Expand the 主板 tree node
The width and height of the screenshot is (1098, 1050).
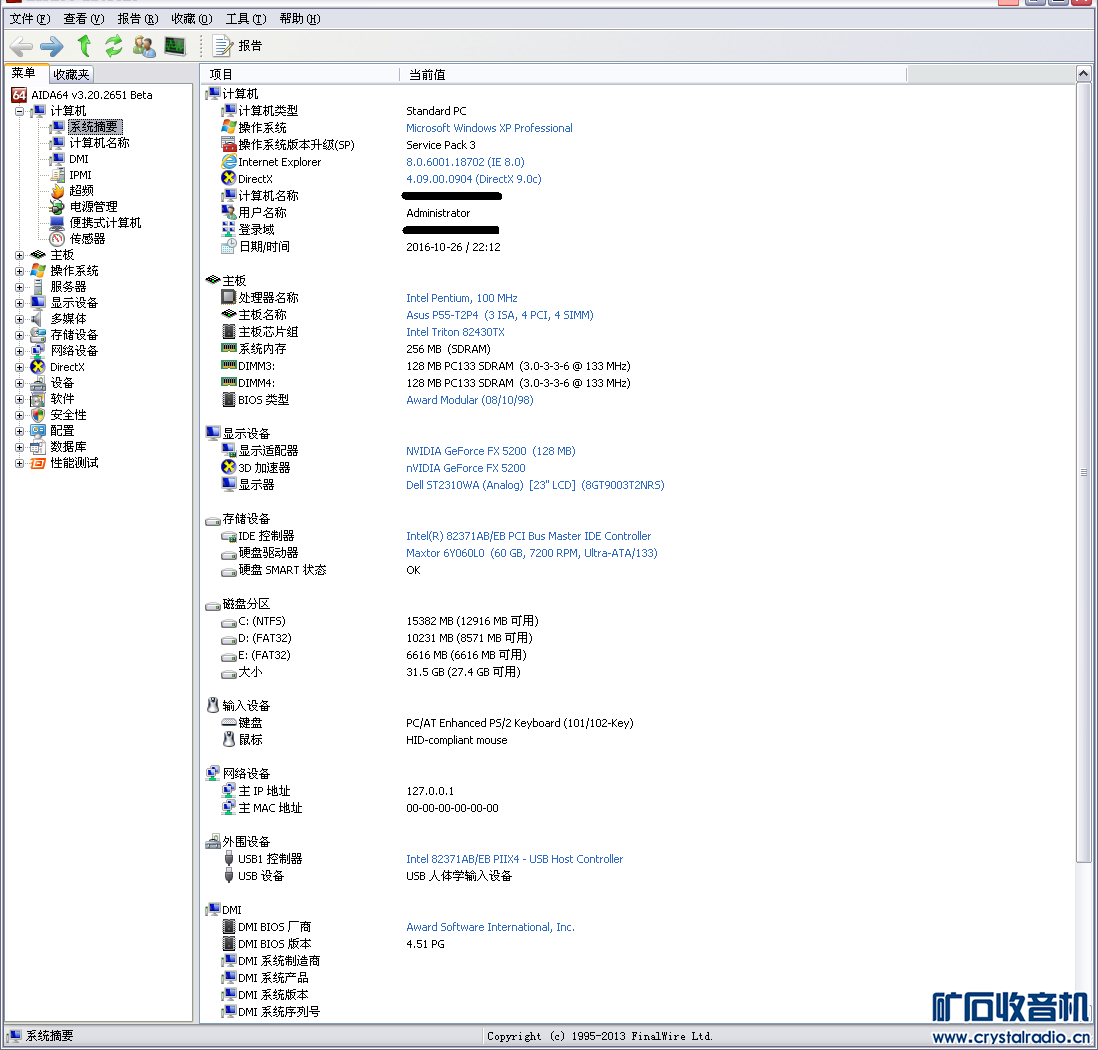[20, 256]
